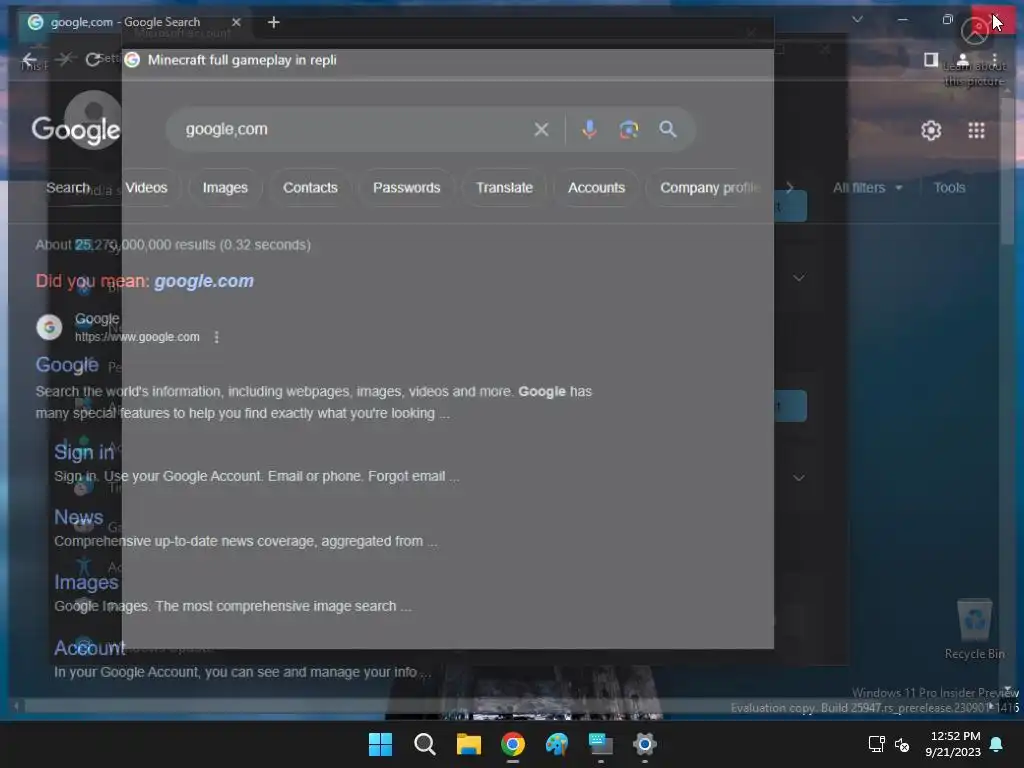Select the Images filter chip

pos(225,187)
